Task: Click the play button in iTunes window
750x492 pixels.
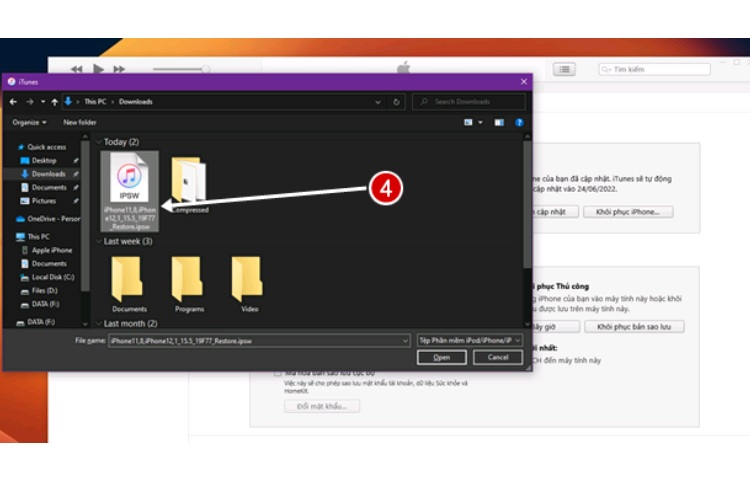Action: (99, 69)
